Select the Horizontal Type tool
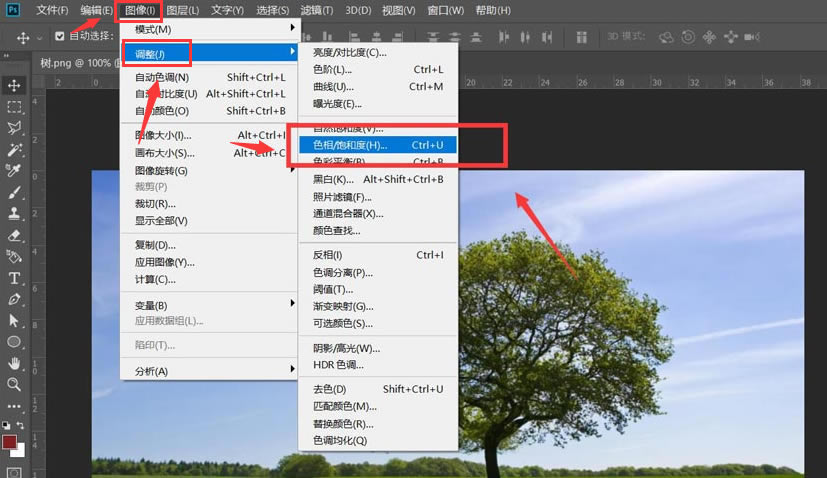 [x=14, y=278]
